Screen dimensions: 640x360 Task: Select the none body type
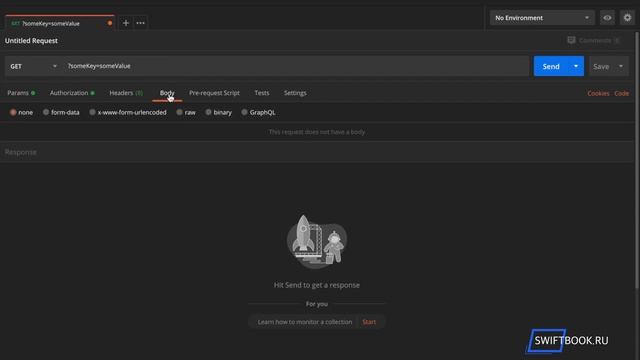13,112
